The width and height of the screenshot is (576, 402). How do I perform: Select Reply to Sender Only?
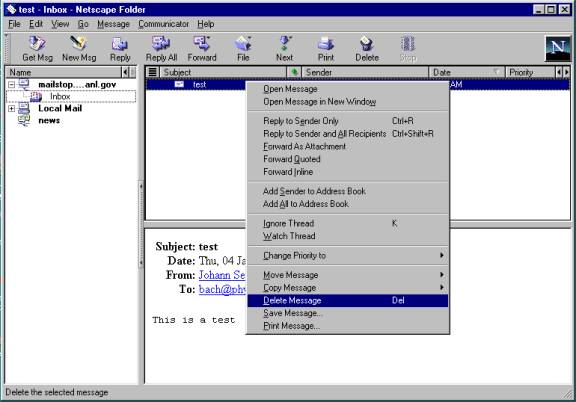[348, 121]
